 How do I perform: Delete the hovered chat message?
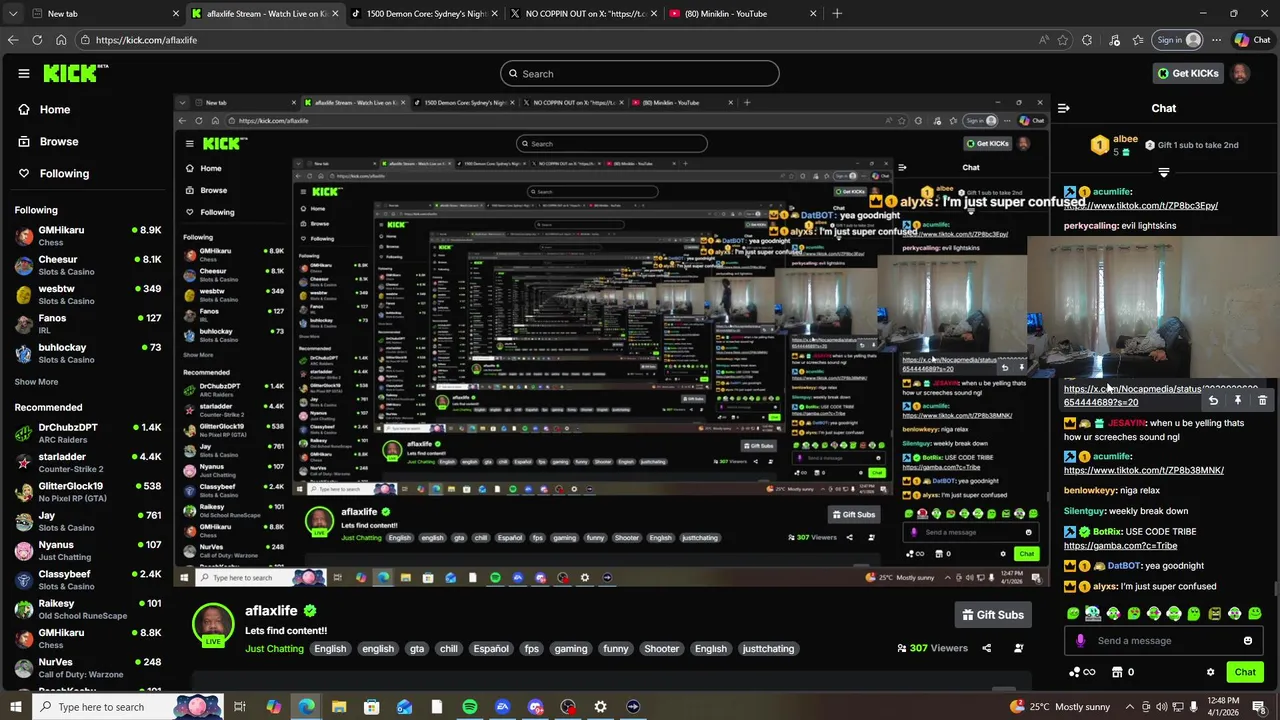[1262, 400]
